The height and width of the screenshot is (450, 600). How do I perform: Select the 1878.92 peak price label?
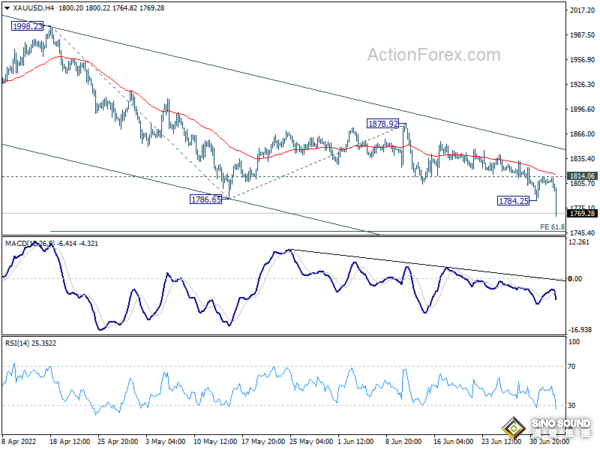point(384,124)
